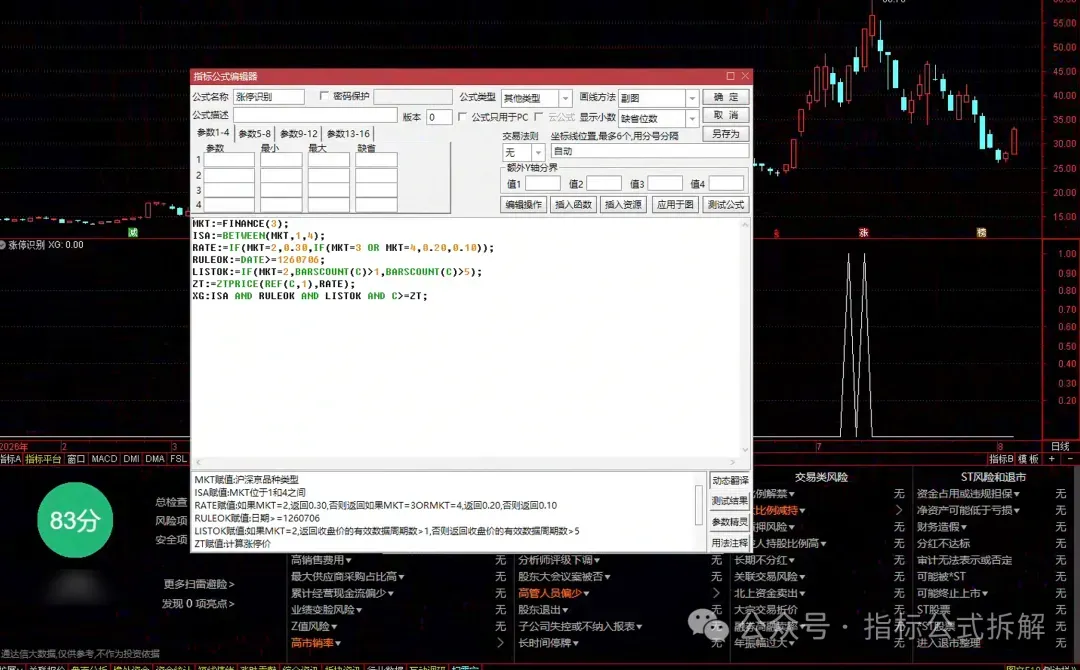Click parameter row 2 最小 cell
This screenshot has width=1080, height=670.
click(281, 175)
